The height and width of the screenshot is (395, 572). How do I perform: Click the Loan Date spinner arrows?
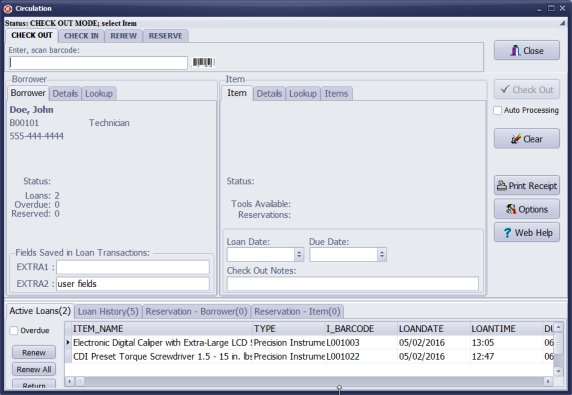point(299,255)
